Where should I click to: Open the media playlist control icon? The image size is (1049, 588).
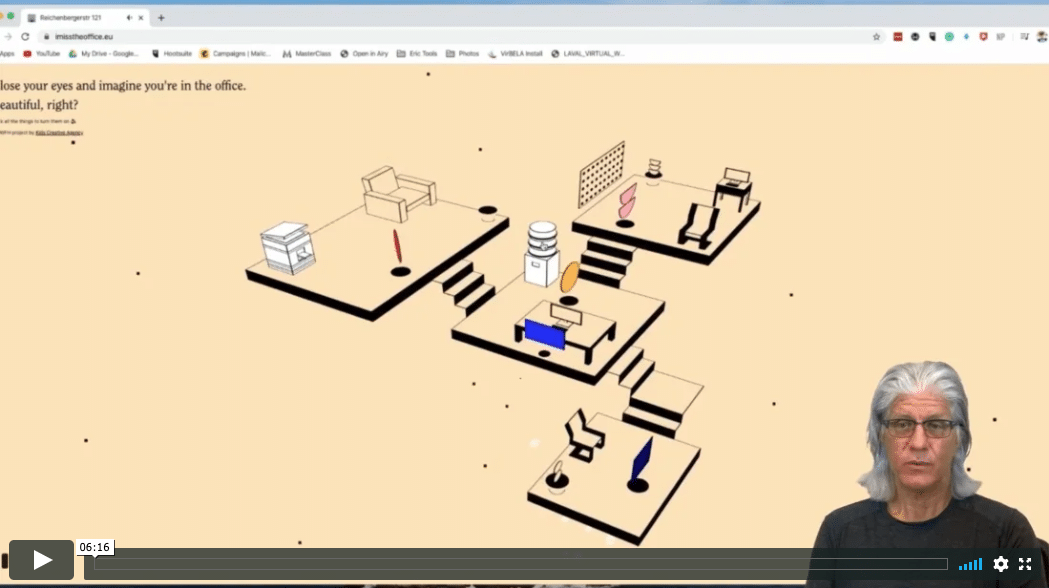1024,37
